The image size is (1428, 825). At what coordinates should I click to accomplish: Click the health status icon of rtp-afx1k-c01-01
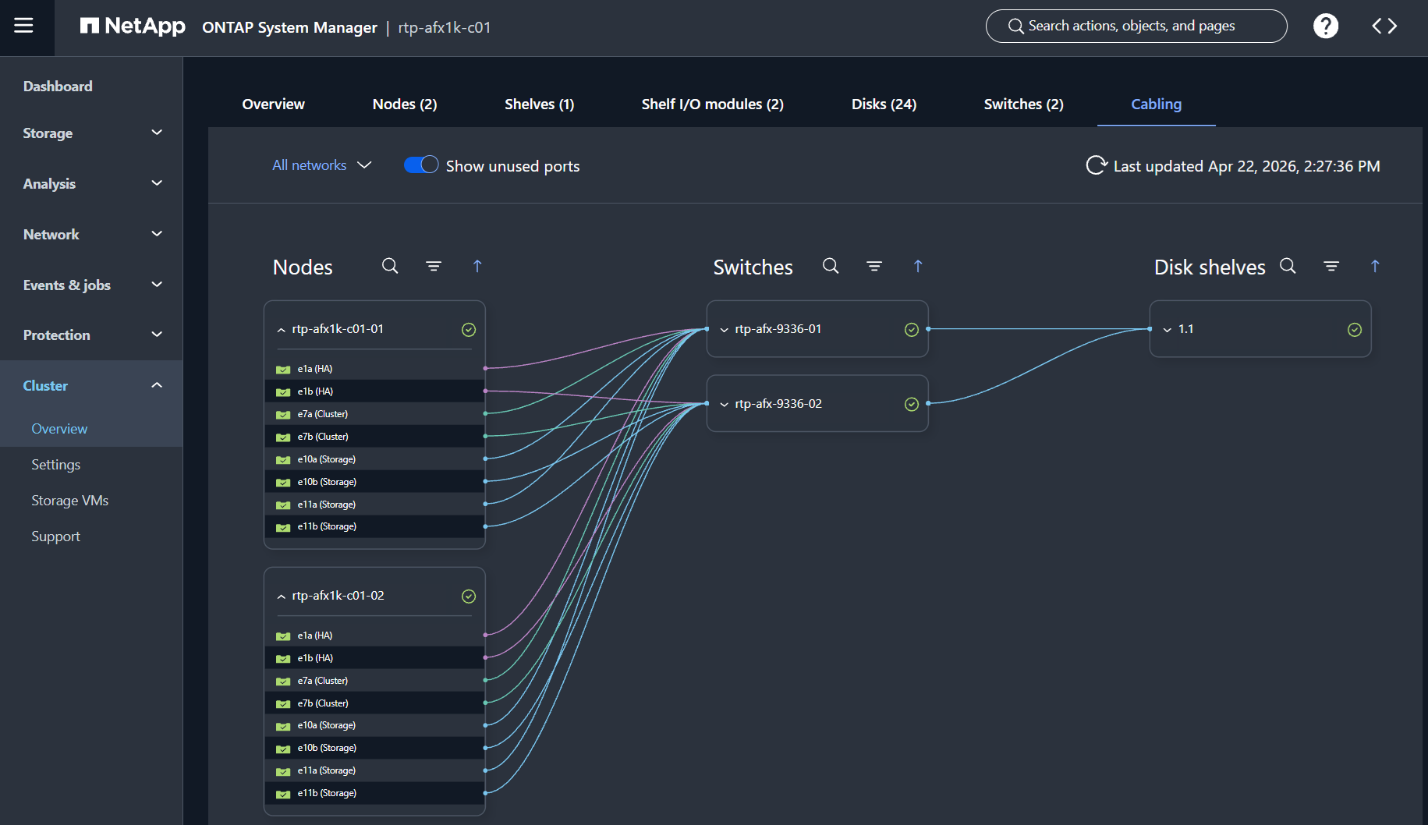pos(468,329)
